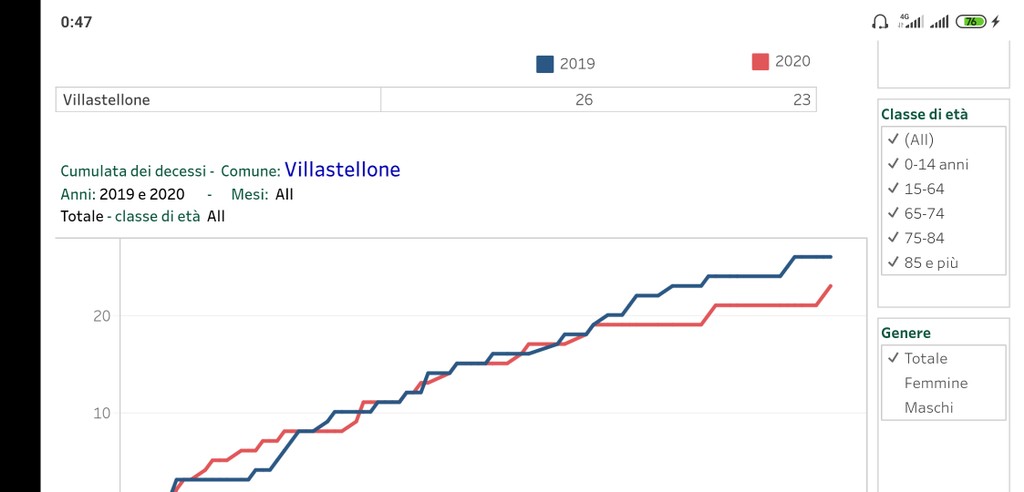Image resolution: width=1024 pixels, height=492 pixels.
Task: Tap the headphones icon in status bar
Action: [880, 22]
